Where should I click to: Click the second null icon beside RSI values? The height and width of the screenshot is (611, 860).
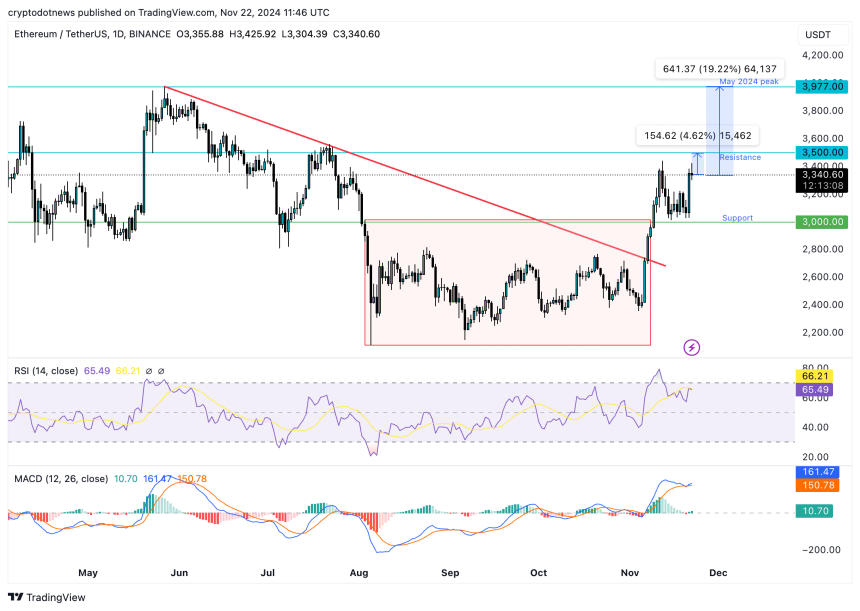click(162, 371)
